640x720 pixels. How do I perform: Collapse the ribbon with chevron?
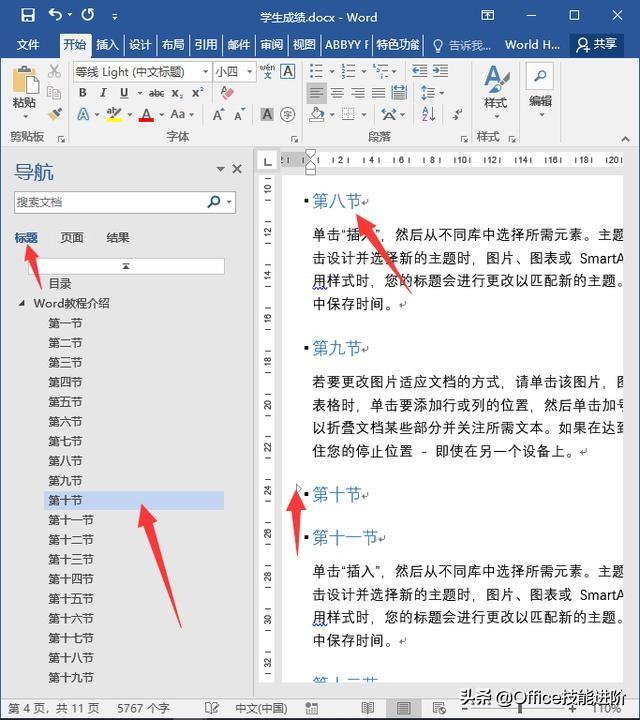(x=625, y=138)
